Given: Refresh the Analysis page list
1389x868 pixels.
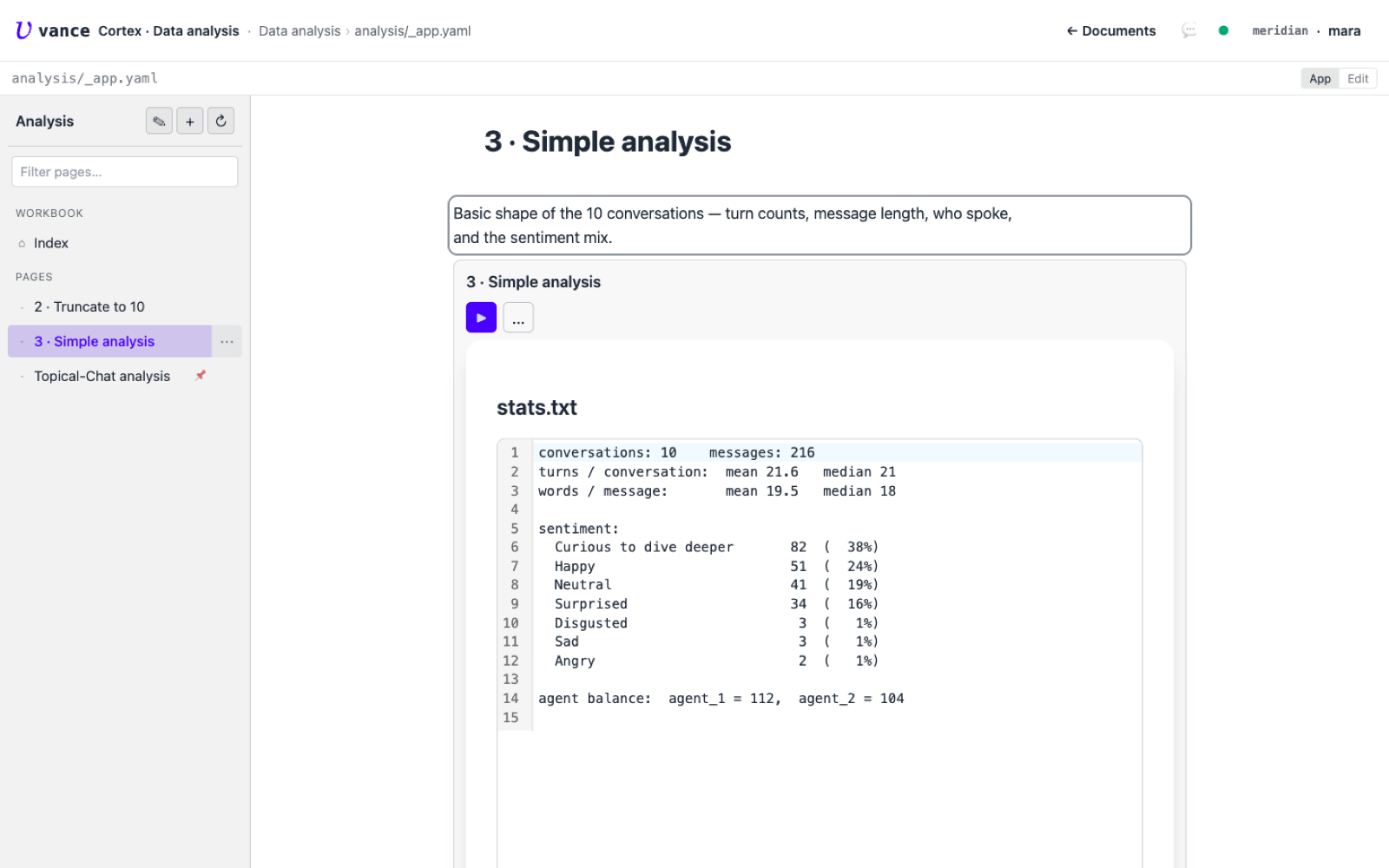Looking at the screenshot, I should click(x=221, y=122).
